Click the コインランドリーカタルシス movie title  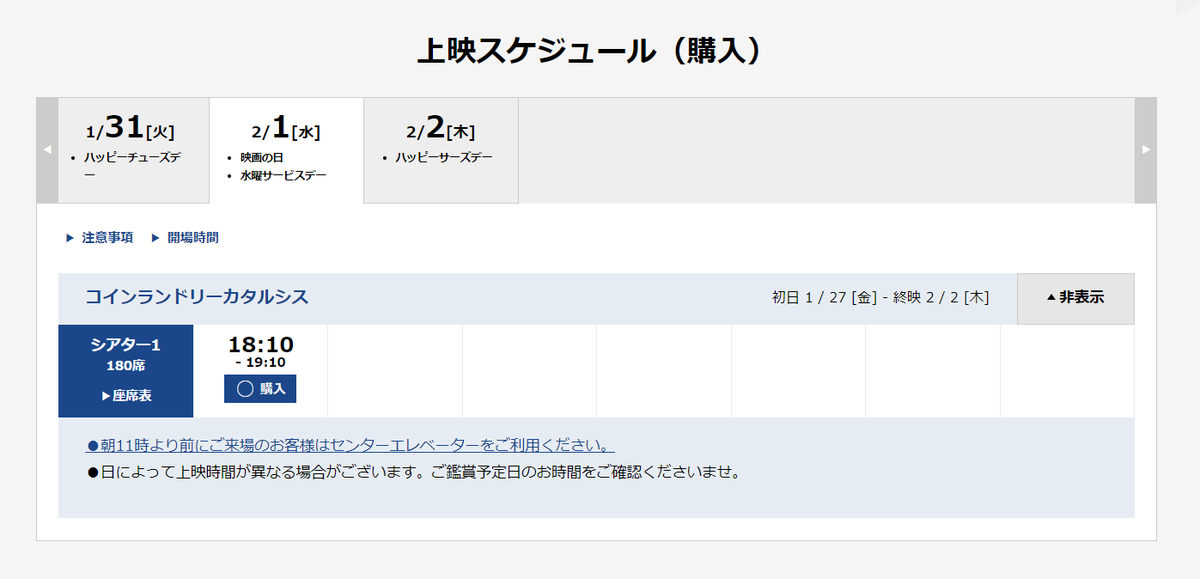click(197, 297)
